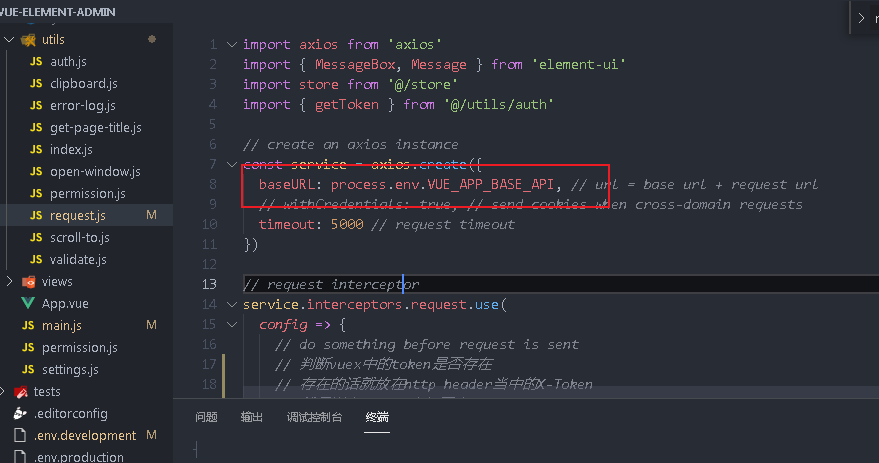This screenshot has height=463, width=879.
Task: Click the JS icon beside settings.js
Action: point(28,369)
